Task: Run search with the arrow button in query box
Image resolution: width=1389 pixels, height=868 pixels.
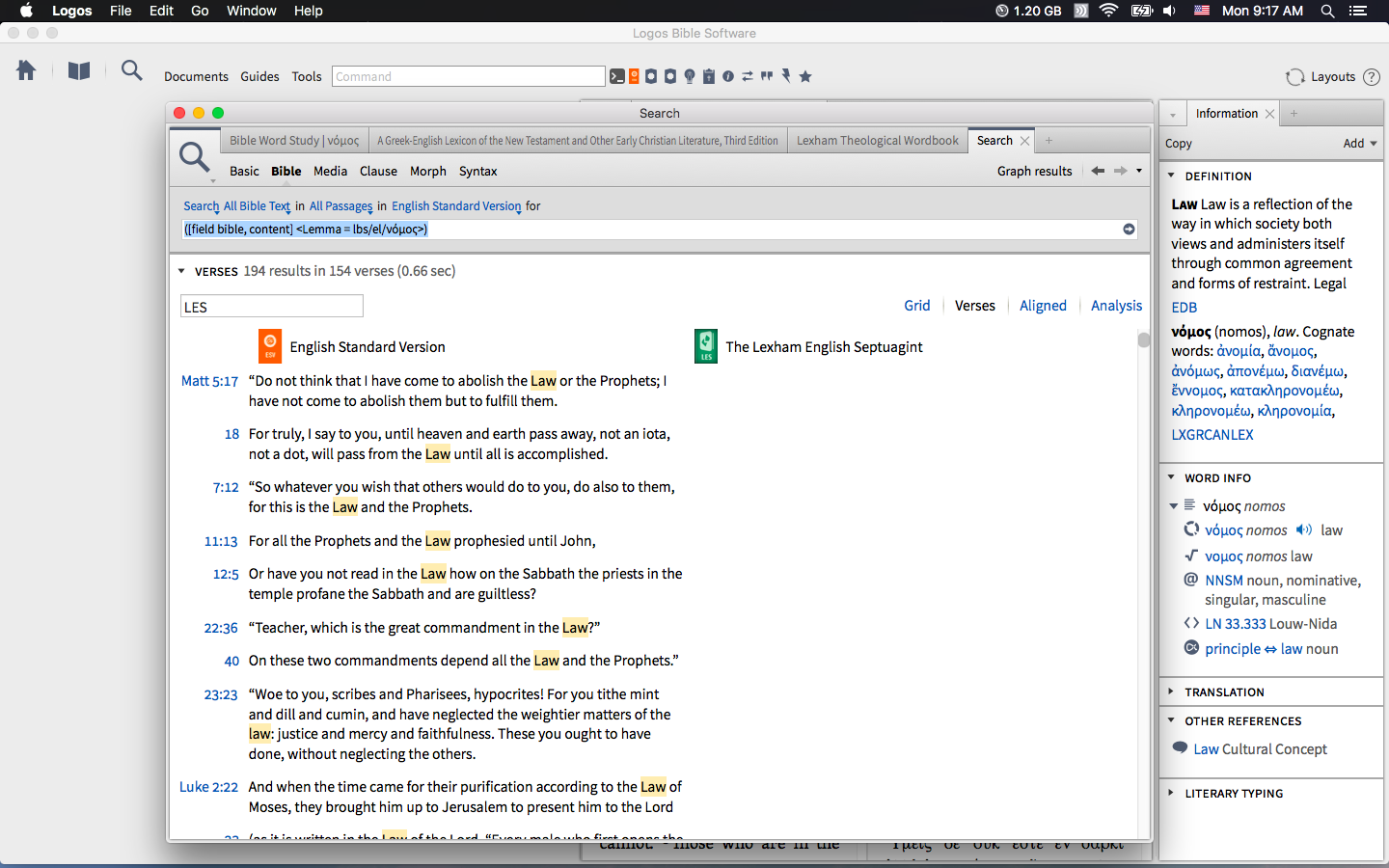Action: pyautogui.click(x=1129, y=230)
